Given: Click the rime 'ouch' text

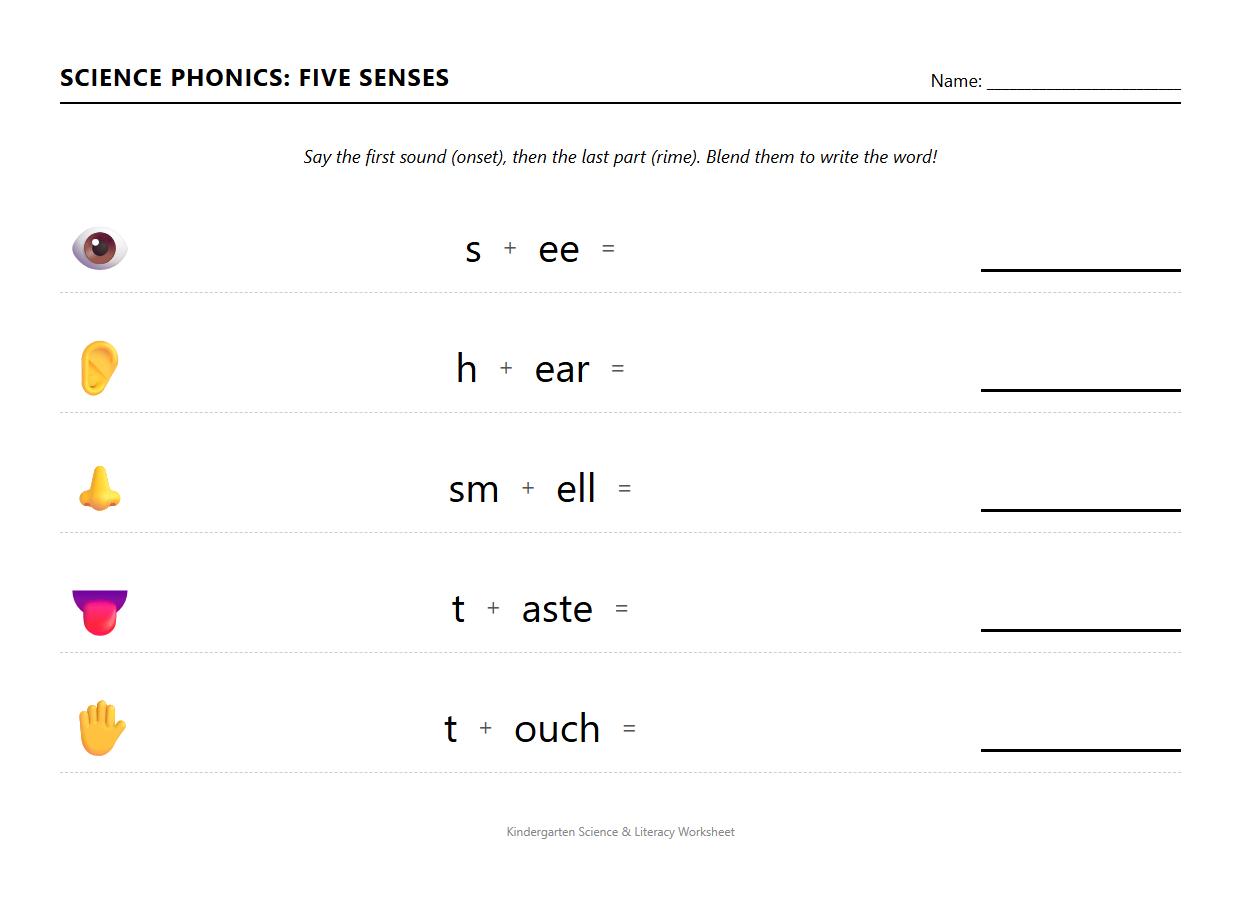Looking at the screenshot, I should click(x=557, y=729).
